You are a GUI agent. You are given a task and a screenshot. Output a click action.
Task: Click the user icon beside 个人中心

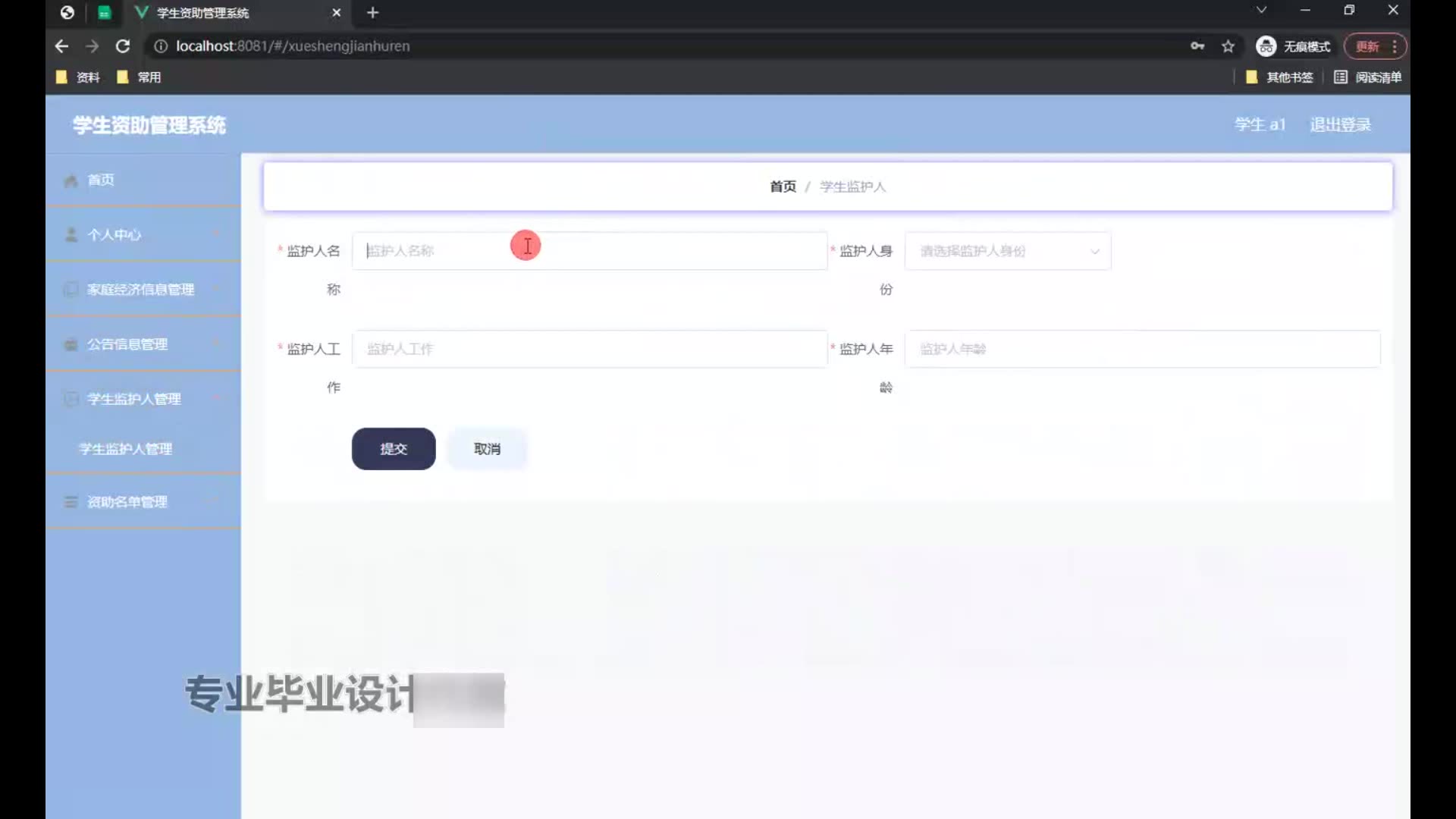pos(71,235)
